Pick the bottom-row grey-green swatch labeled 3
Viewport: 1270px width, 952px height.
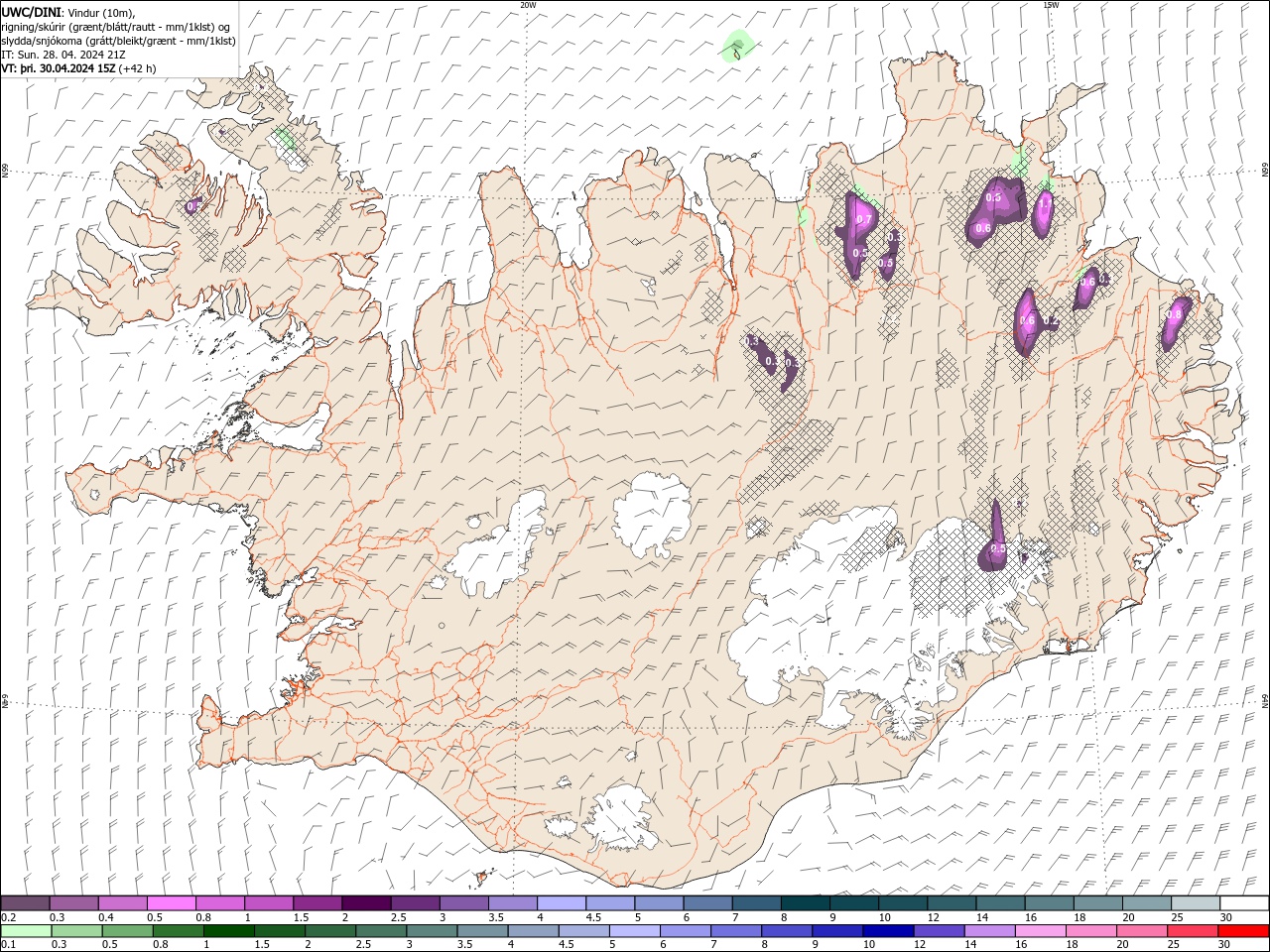(432, 931)
